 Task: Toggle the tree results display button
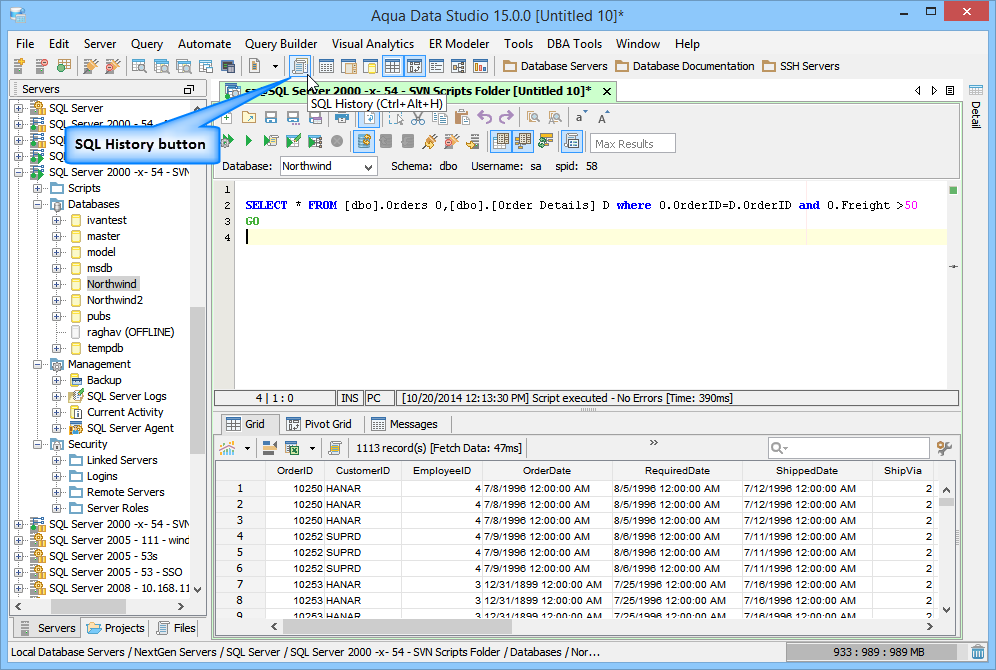point(523,141)
